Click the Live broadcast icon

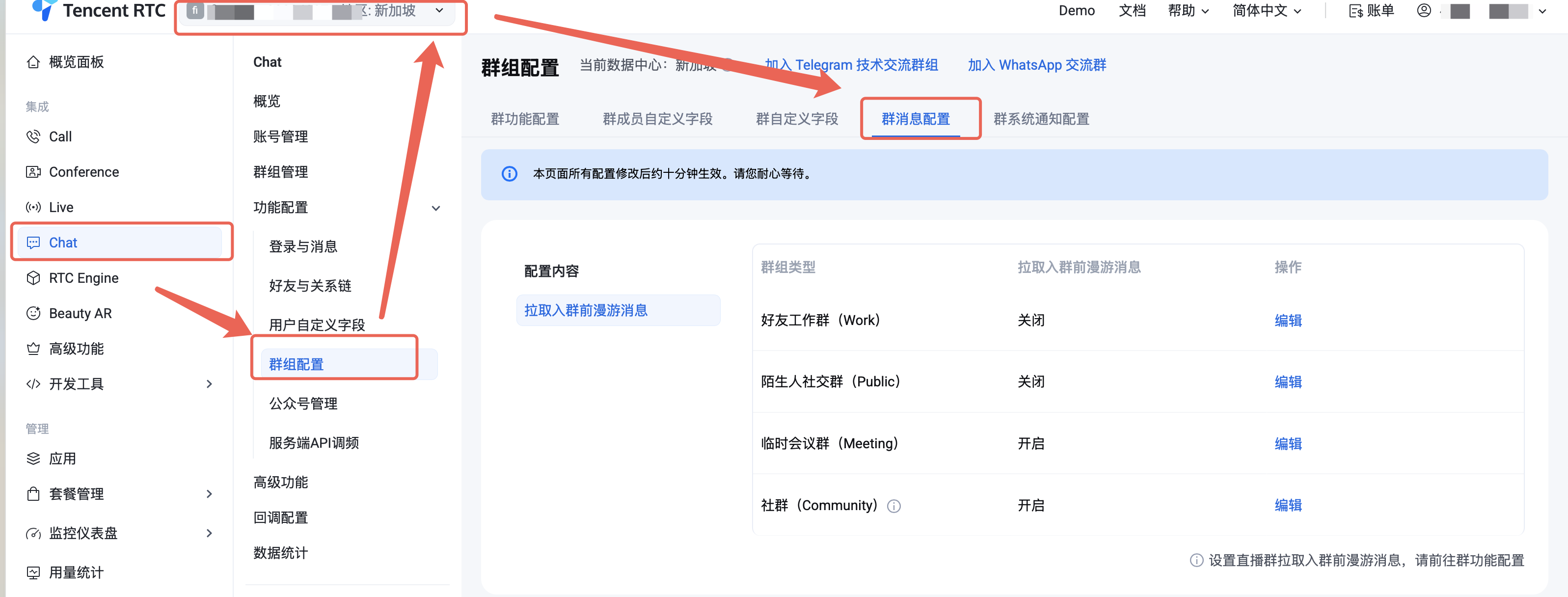click(x=33, y=207)
